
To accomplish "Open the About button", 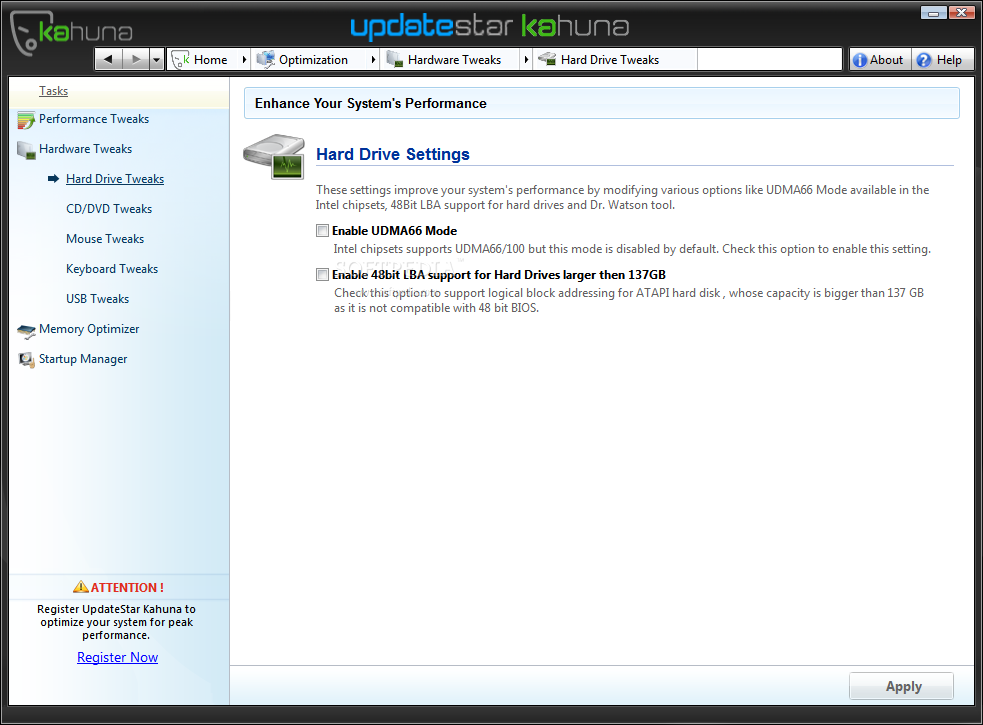I will click(x=880, y=60).
